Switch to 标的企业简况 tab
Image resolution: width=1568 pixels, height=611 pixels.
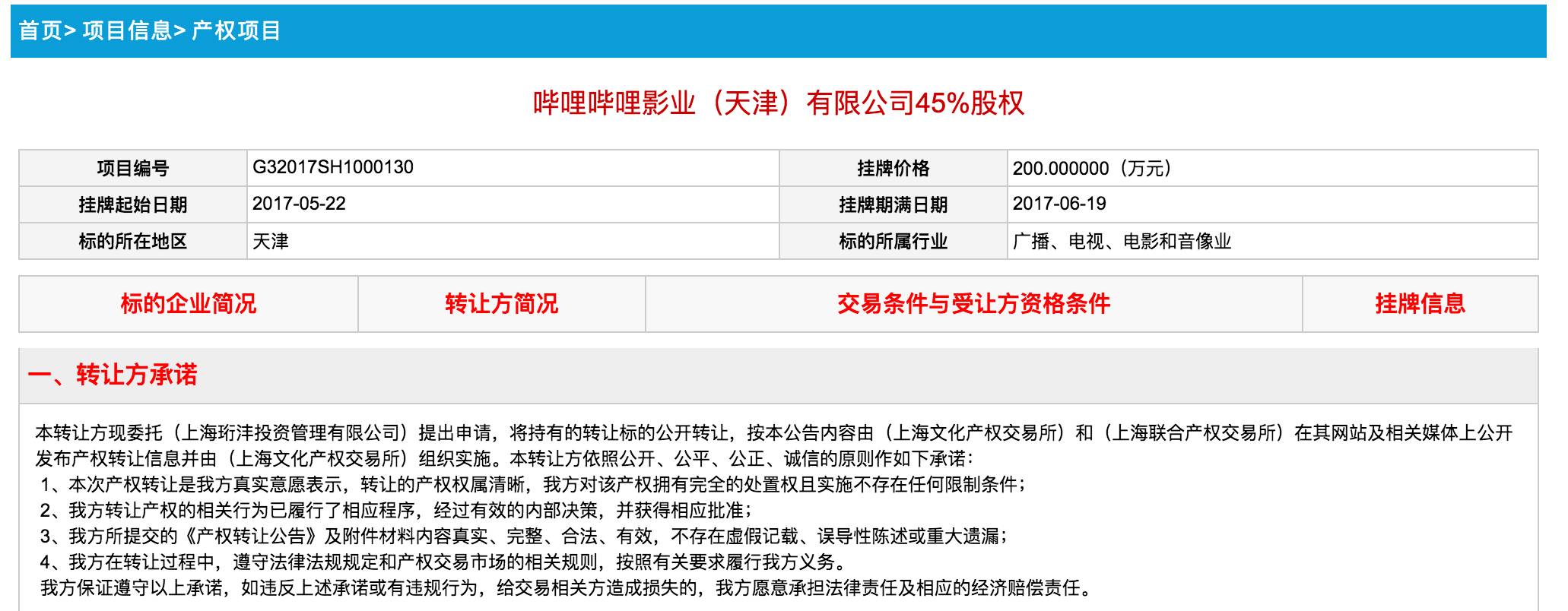pos(189,304)
